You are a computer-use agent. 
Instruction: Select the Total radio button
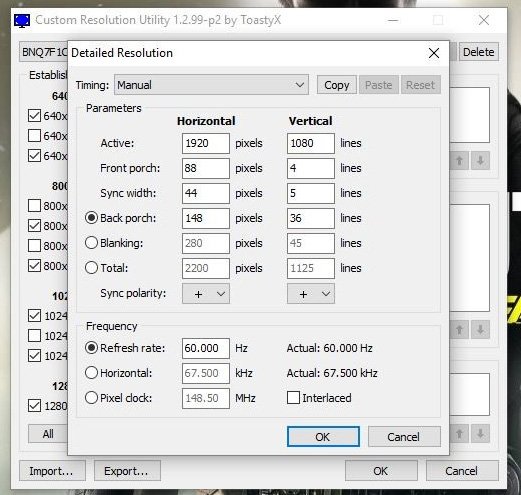tap(91, 268)
